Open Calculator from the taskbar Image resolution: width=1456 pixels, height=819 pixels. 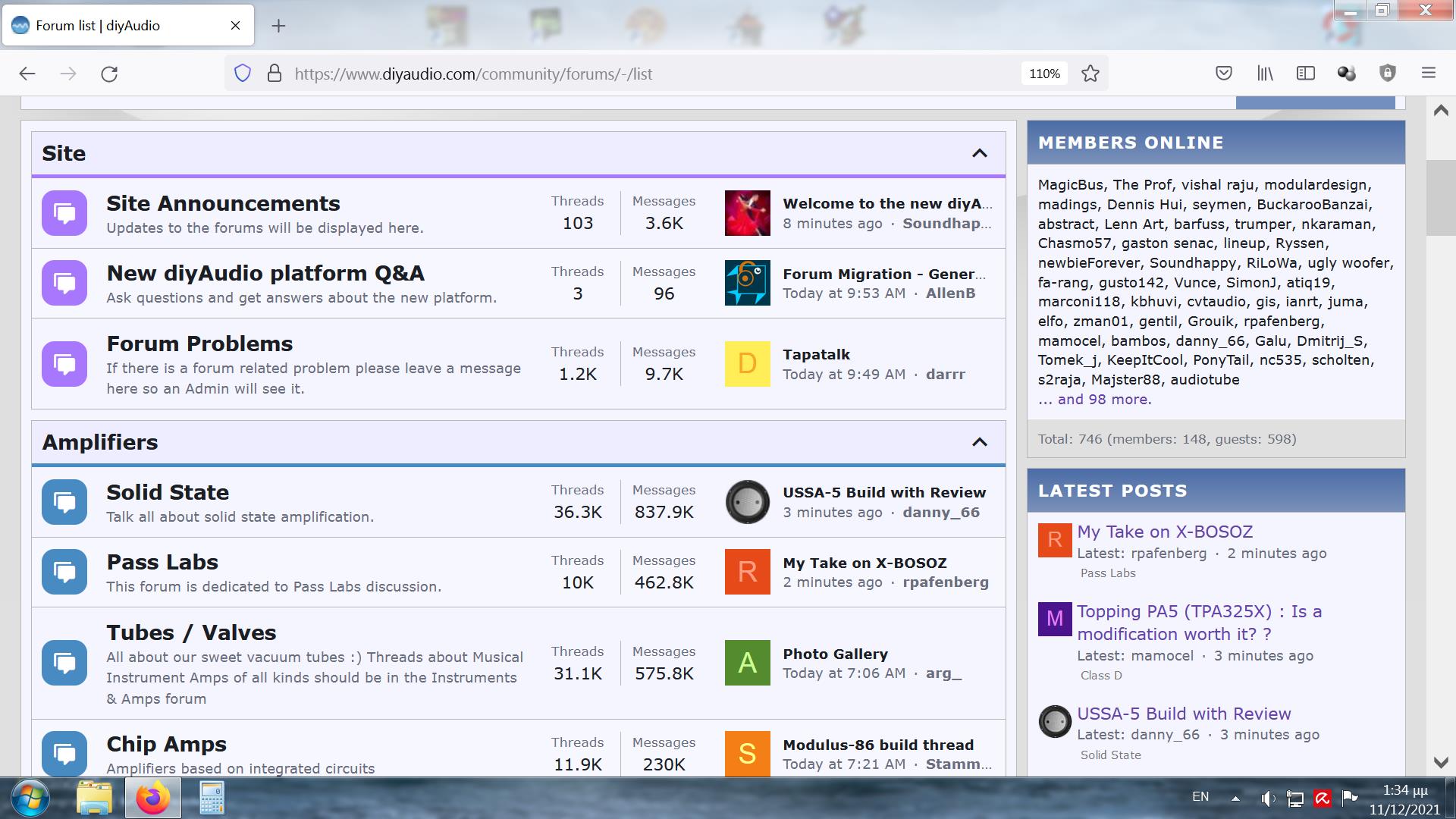click(x=212, y=798)
